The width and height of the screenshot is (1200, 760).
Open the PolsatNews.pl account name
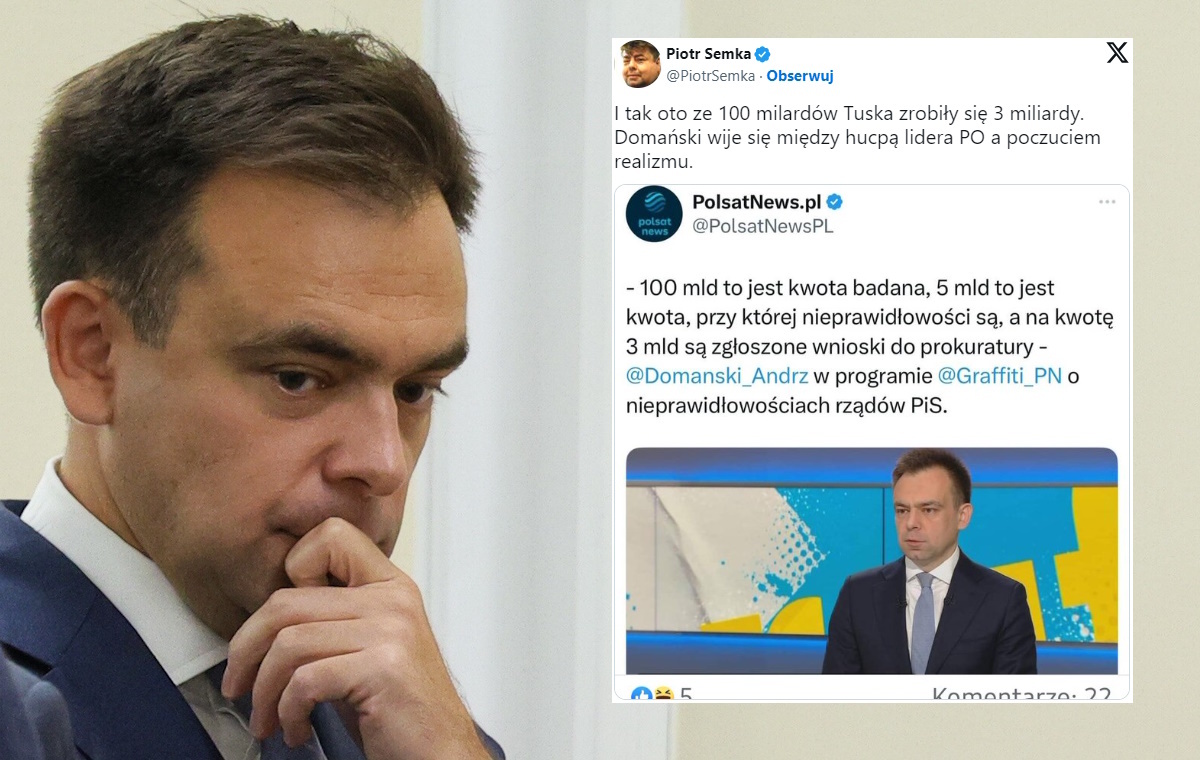(756, 202)
